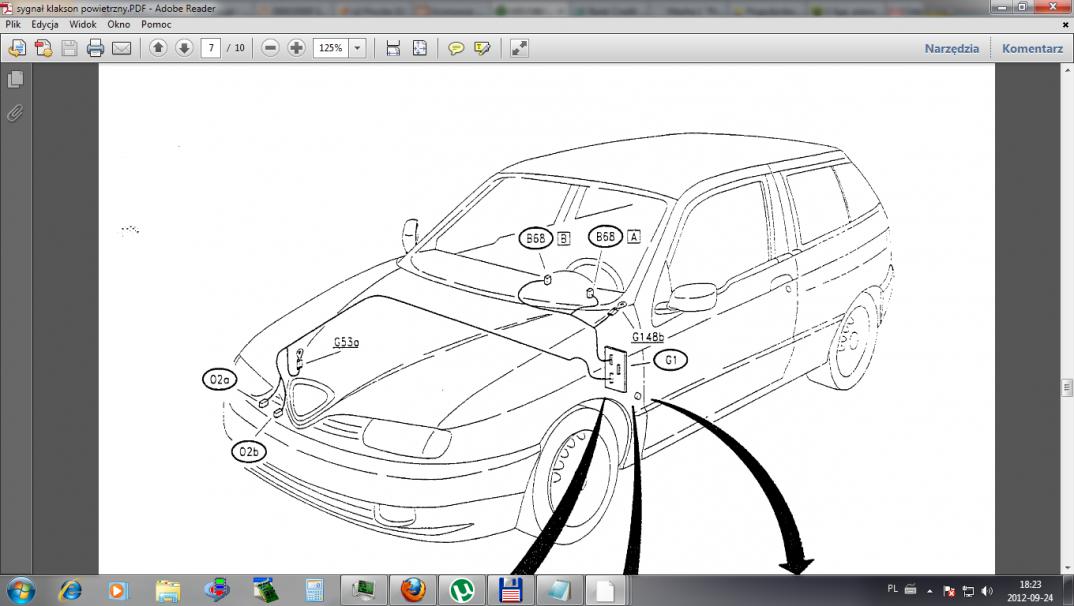Open the zoom level dropdown arrow
Screen dimensions: 1074x606
click(x=358, y=48)
